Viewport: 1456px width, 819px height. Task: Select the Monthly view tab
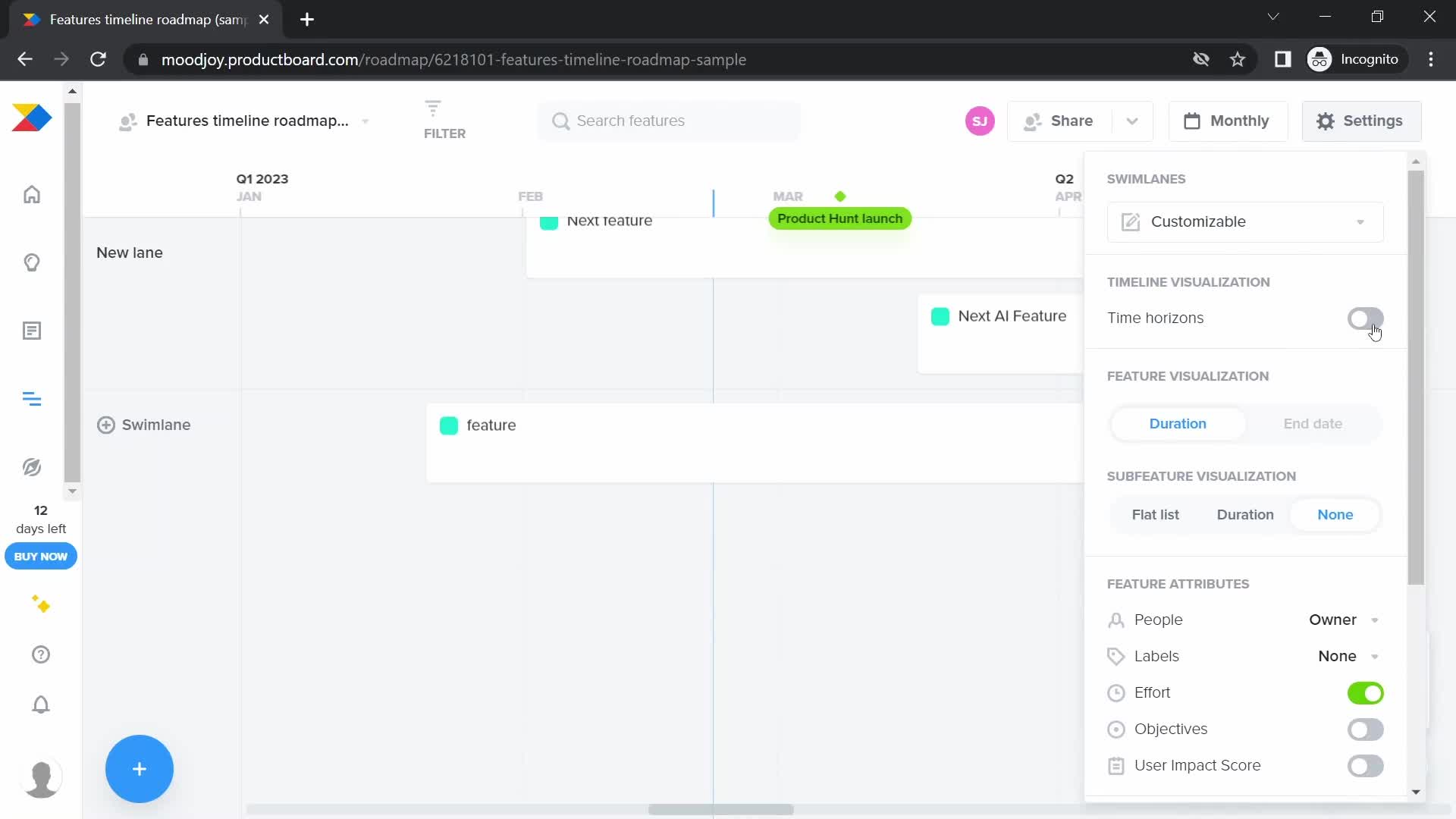[x=1227, y=120]
